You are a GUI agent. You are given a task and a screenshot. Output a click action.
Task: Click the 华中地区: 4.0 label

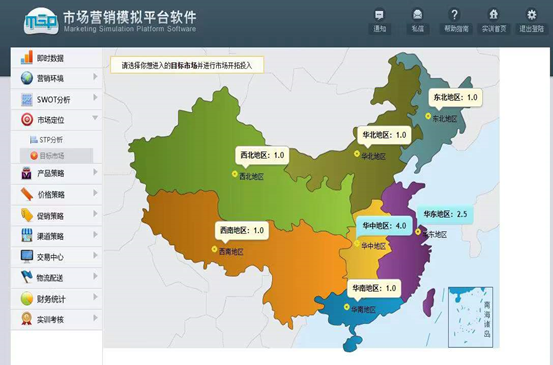tap(384, 226)
